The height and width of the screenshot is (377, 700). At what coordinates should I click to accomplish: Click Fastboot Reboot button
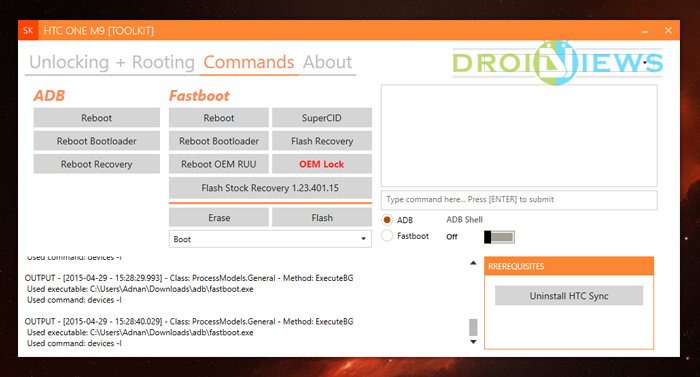tap(219, 118)
